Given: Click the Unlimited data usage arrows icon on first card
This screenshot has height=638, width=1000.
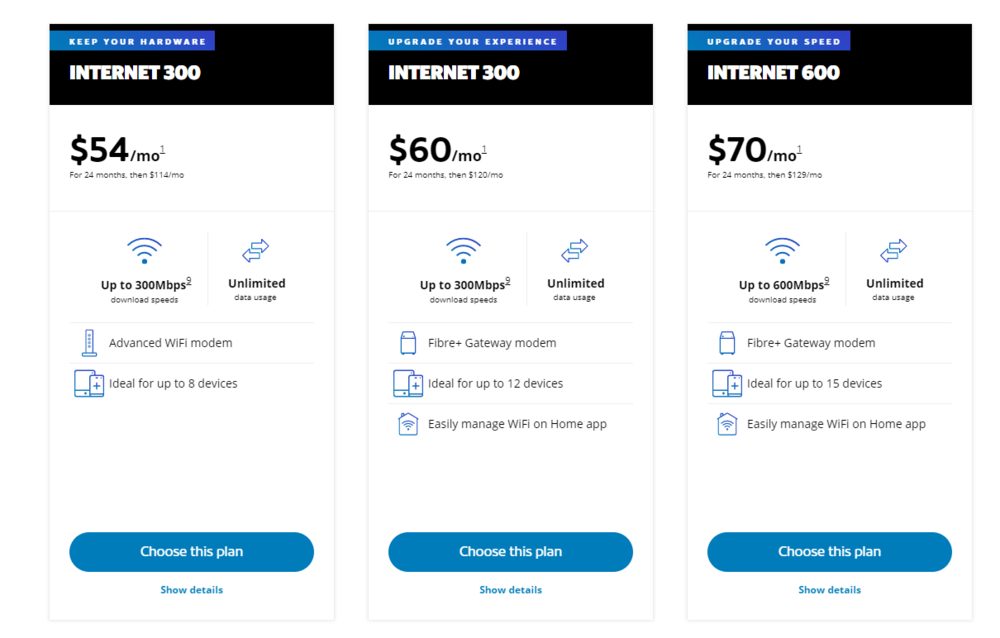Looking at the screenshot, I should 257,250.
